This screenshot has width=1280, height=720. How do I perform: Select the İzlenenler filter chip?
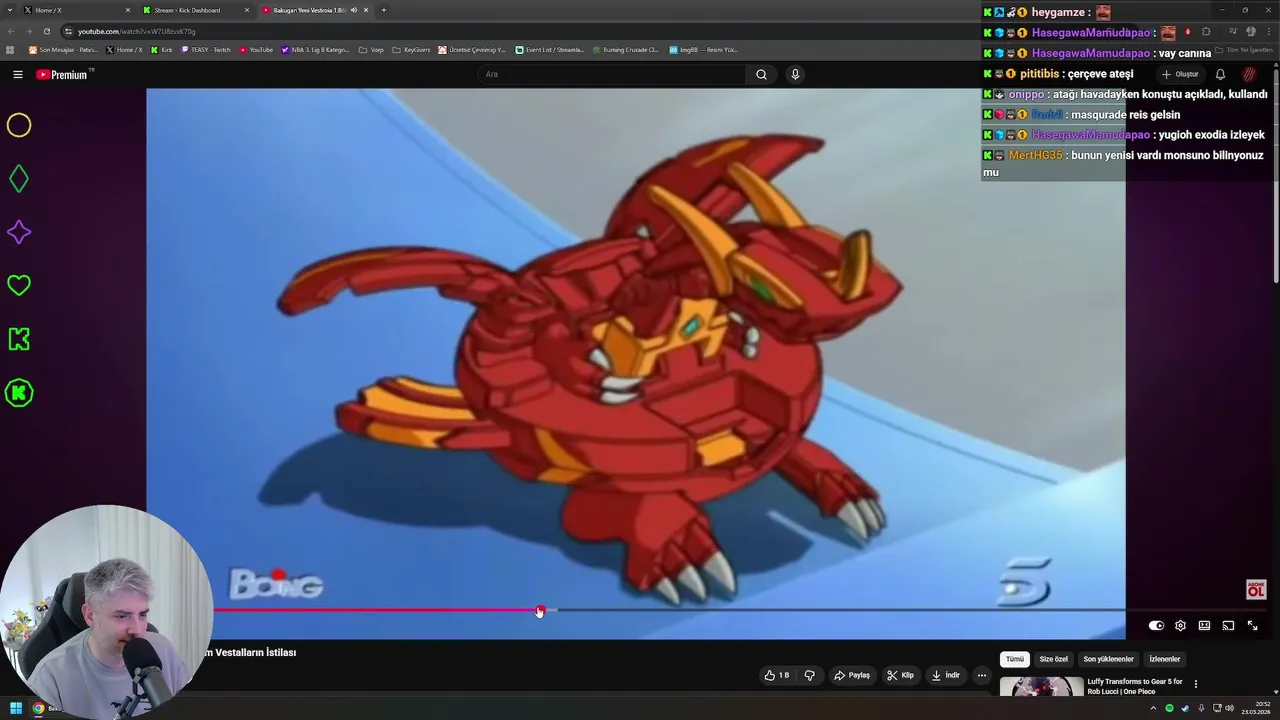point(1165,659)
